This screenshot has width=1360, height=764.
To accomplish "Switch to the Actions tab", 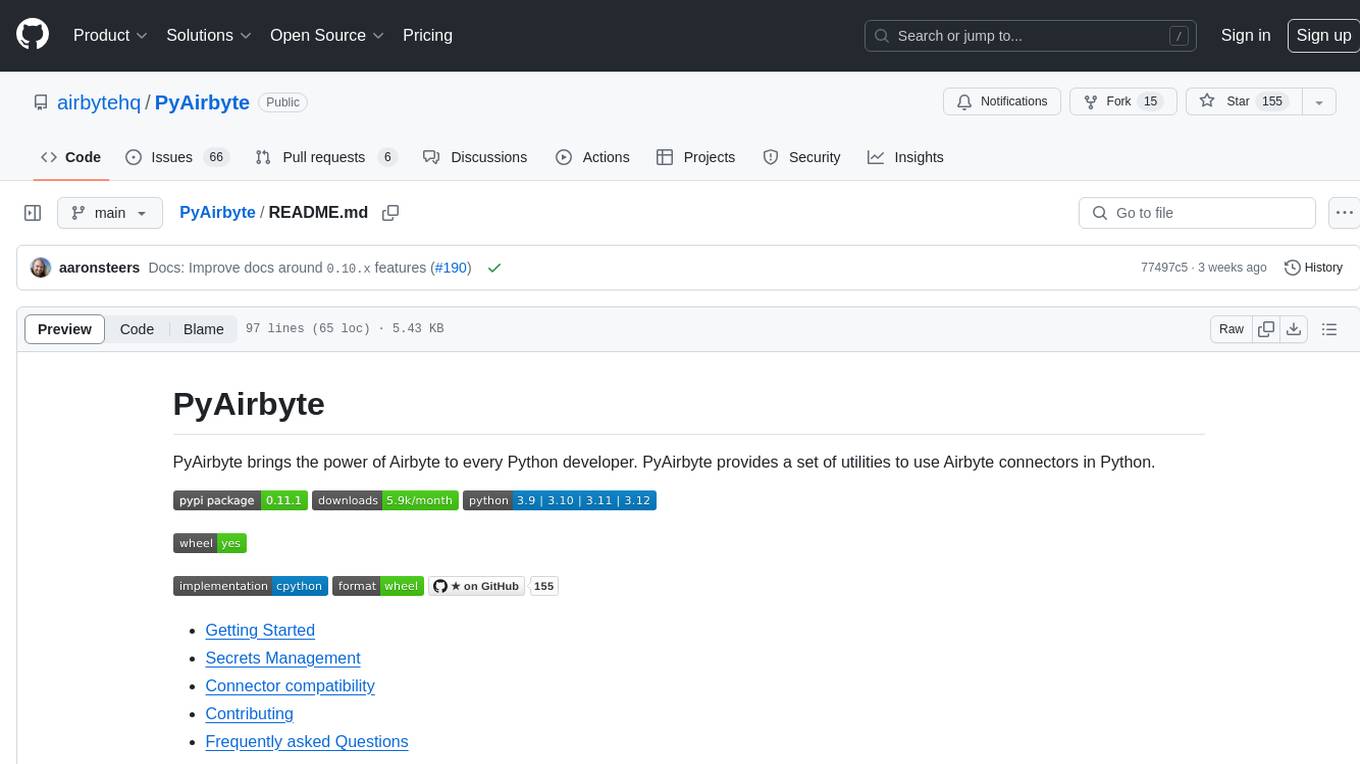I will (x=592, y=157).
